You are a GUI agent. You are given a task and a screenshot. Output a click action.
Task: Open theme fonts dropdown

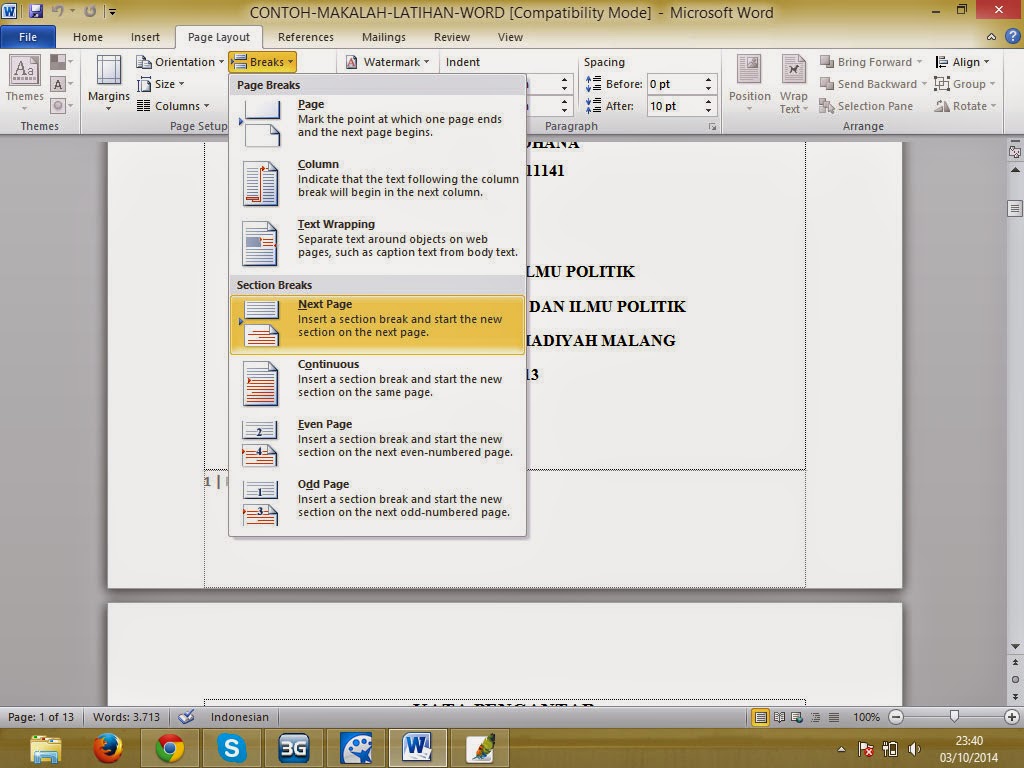61,84
